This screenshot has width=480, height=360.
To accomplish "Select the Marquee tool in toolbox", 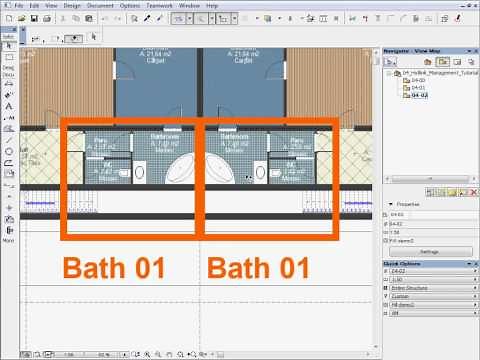I will (9, 57).
